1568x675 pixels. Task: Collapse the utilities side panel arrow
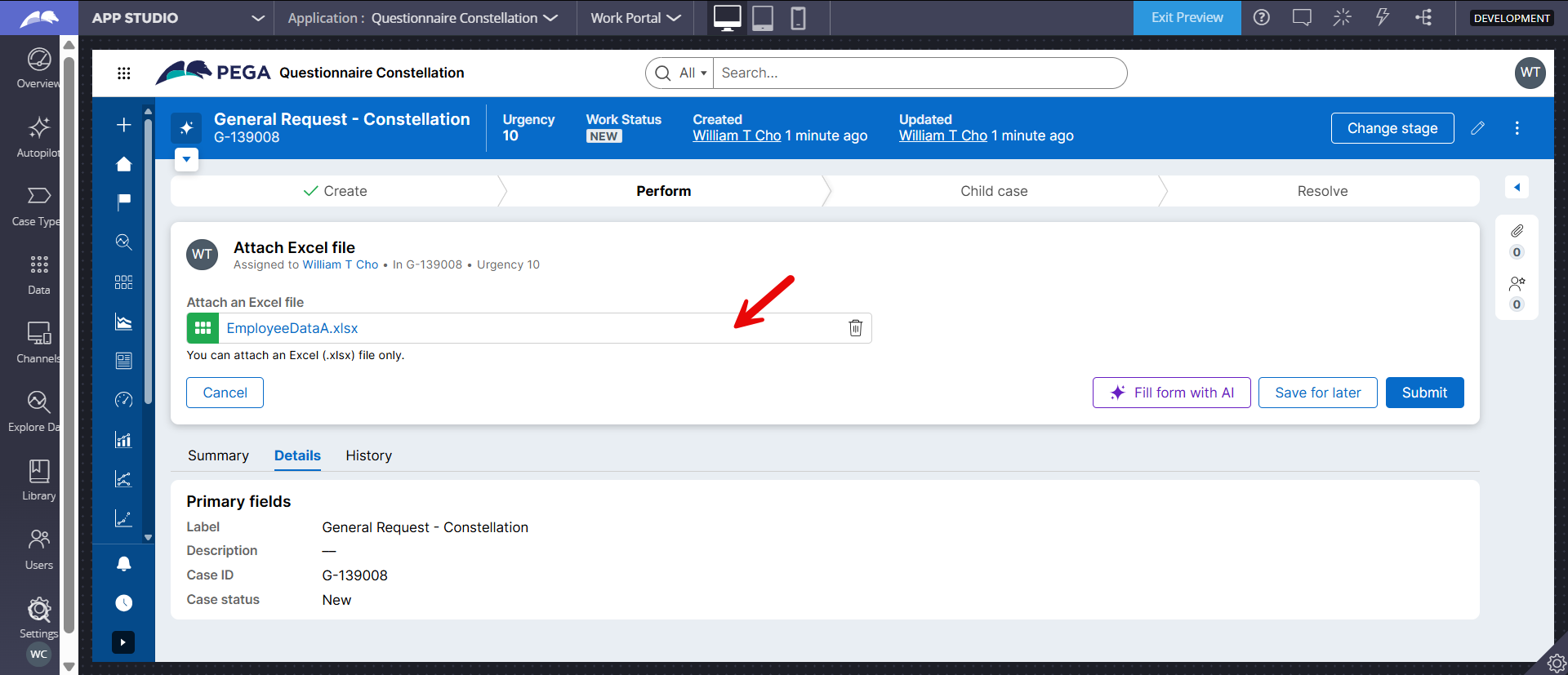tap(1517, 188)
